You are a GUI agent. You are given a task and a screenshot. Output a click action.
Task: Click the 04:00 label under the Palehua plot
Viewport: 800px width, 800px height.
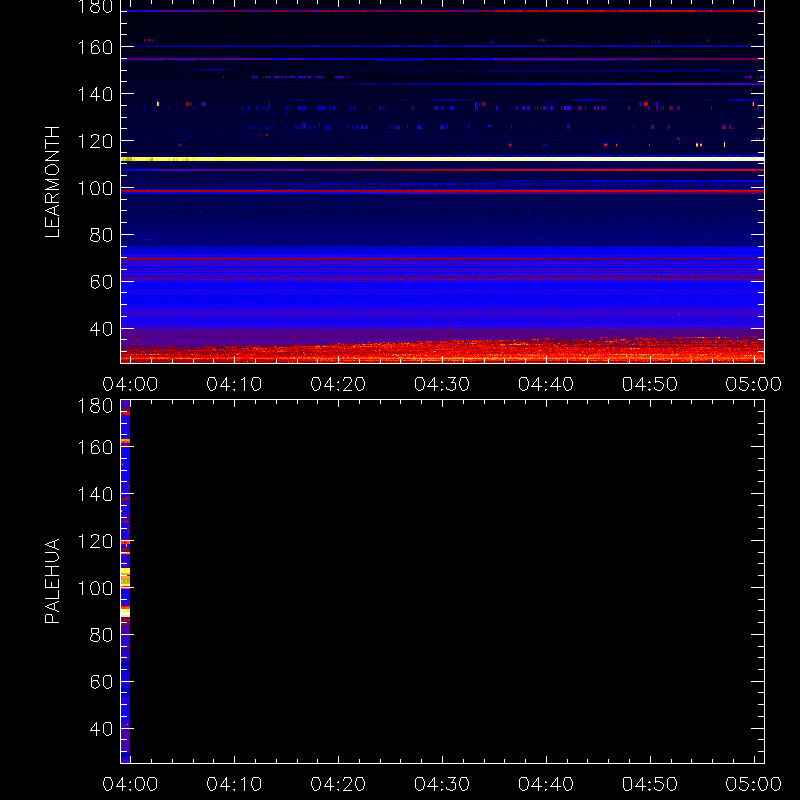[130, 784]
